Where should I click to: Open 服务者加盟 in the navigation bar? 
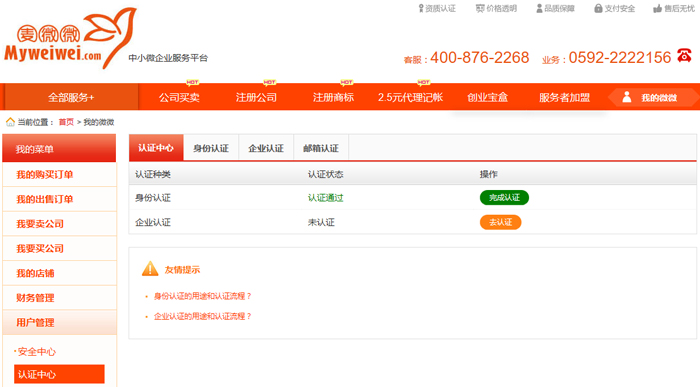(x=564, y=97)
